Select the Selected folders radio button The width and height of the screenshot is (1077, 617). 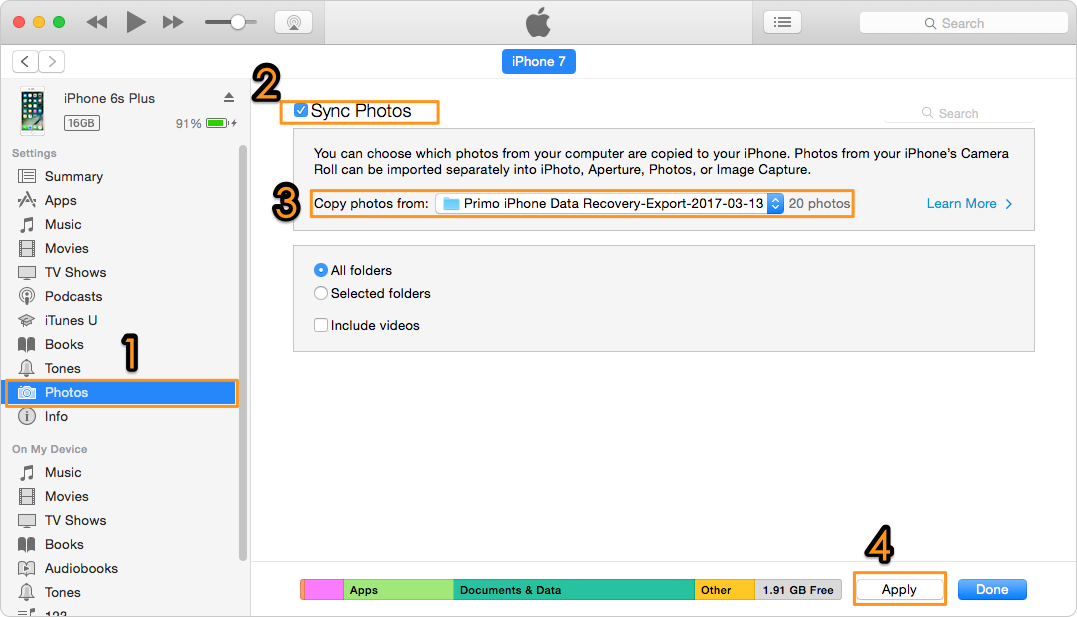point(321,293)
